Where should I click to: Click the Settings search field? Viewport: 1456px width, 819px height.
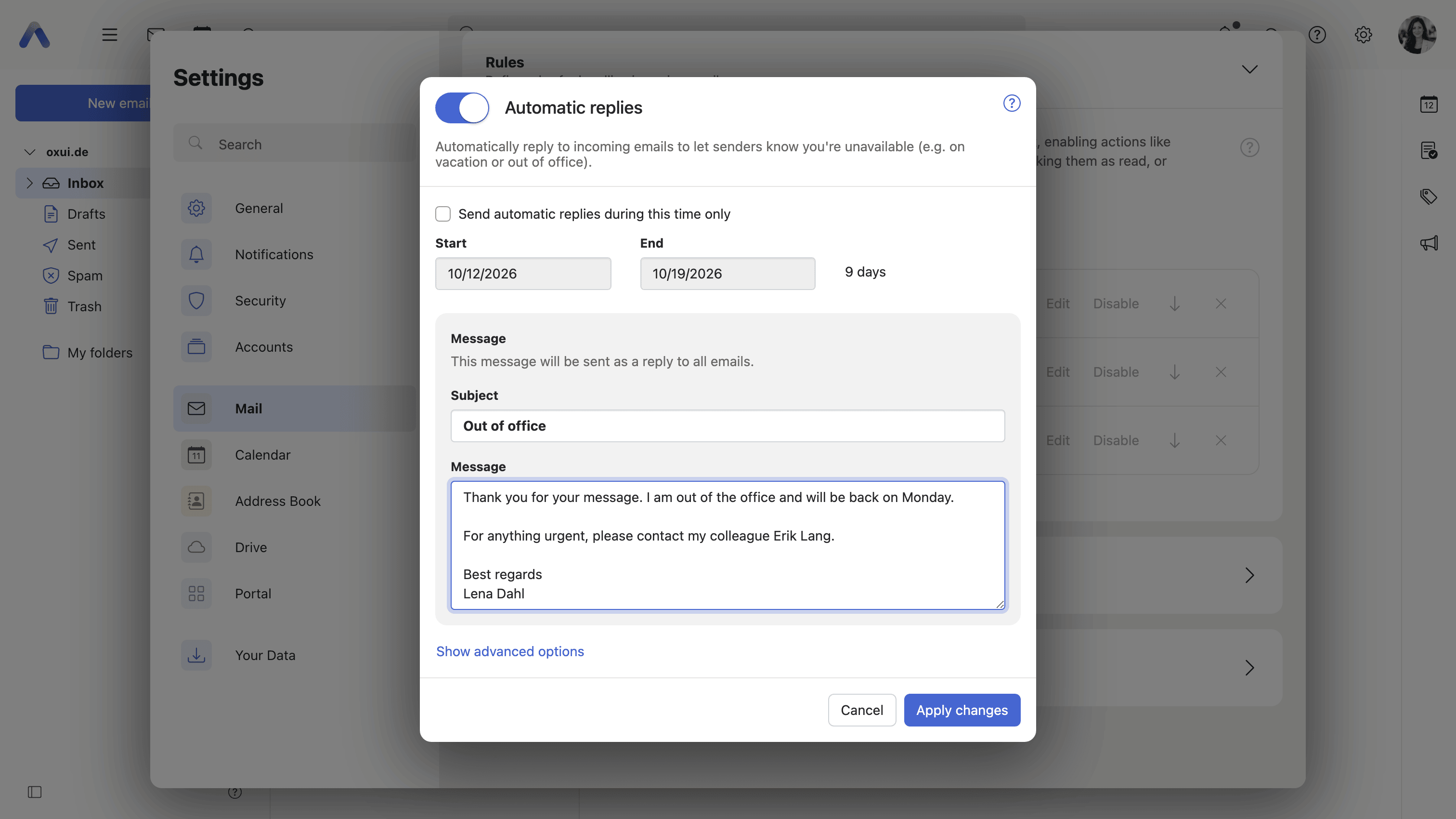[294, 144]
